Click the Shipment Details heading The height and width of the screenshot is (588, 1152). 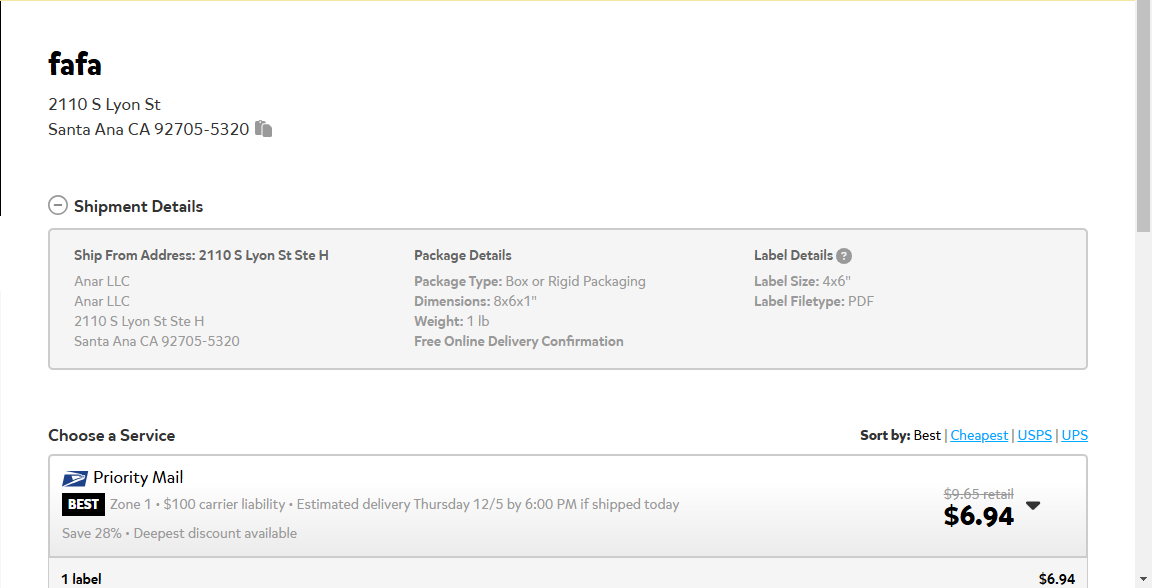point(138,207)
